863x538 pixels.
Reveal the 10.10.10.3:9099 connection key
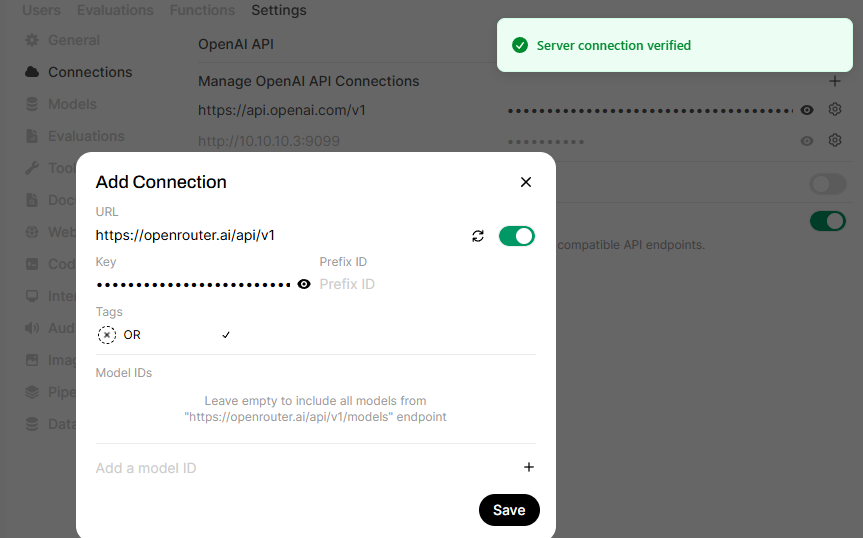click(807, 141)
